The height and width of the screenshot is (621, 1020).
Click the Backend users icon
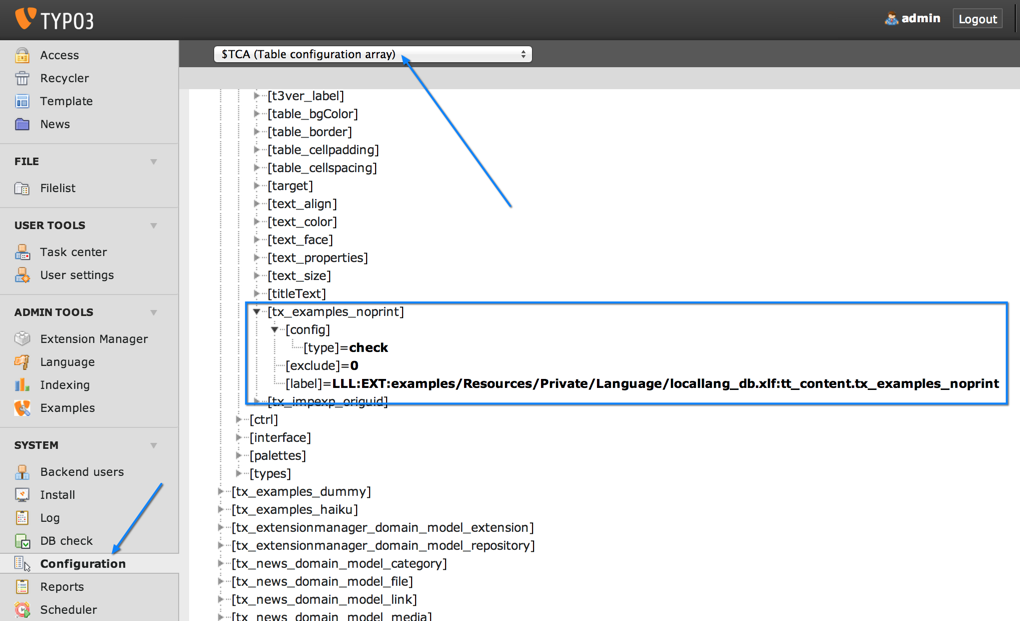pyautogui.click(x=22, y=472)
